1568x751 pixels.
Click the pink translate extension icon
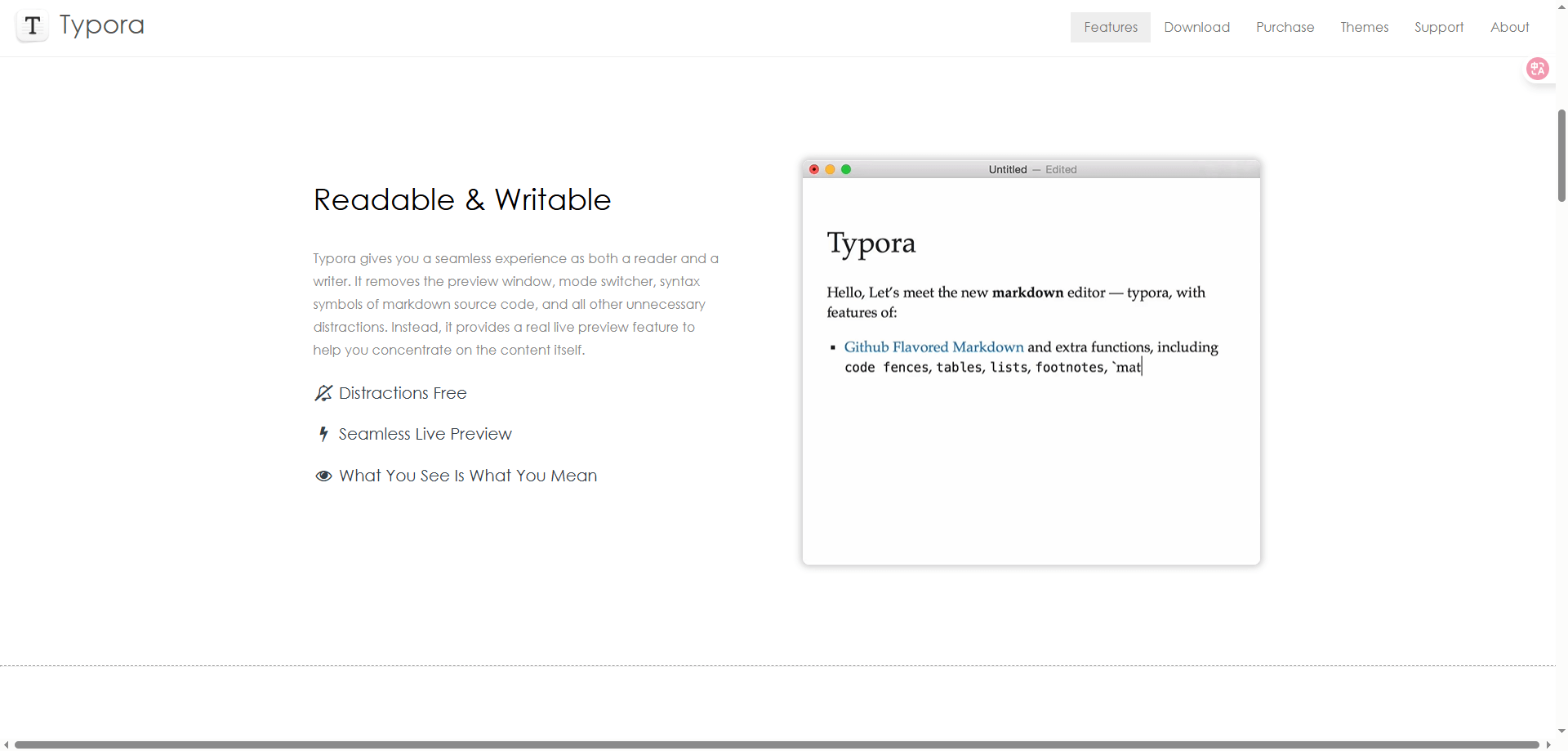pyautogui.click(x=1538, y=69)
